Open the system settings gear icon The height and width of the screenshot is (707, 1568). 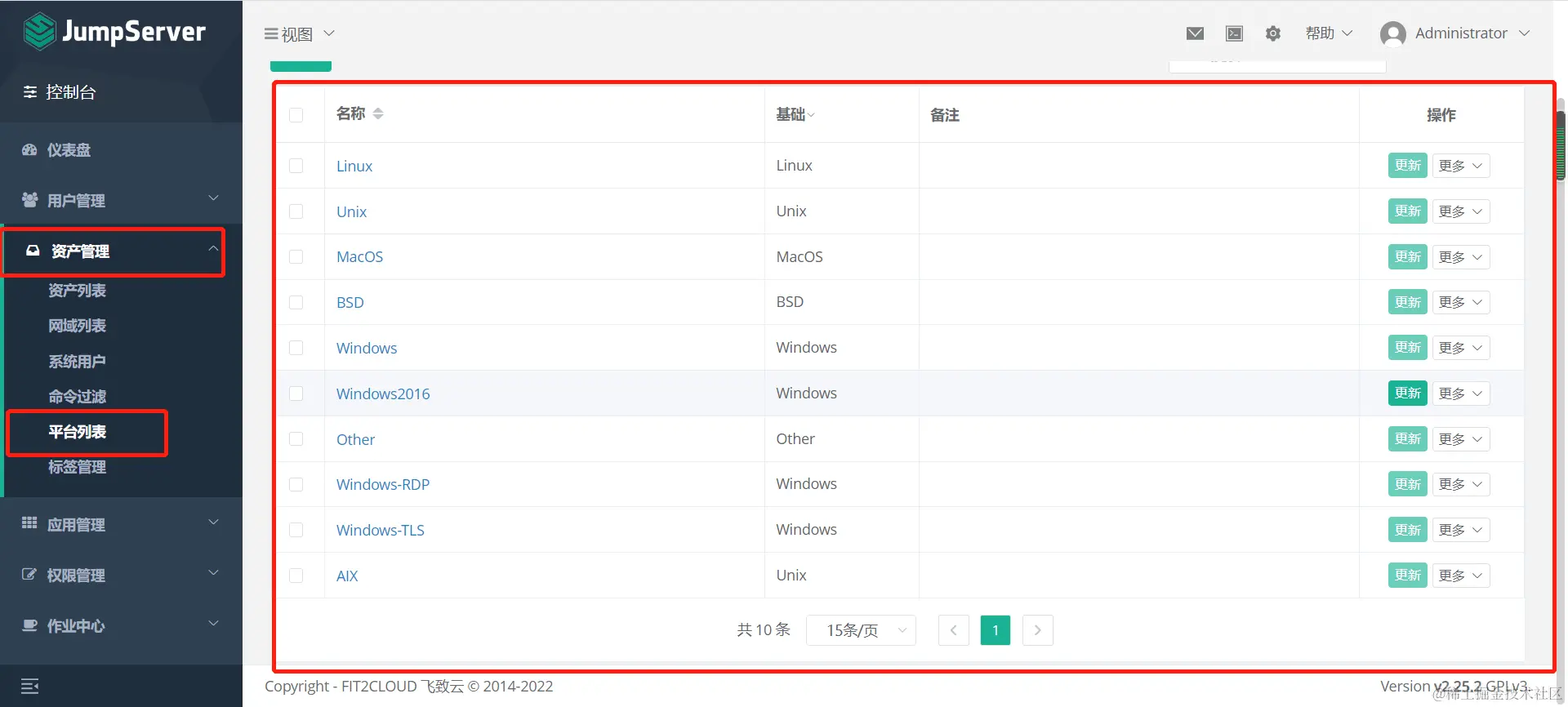1273,33
